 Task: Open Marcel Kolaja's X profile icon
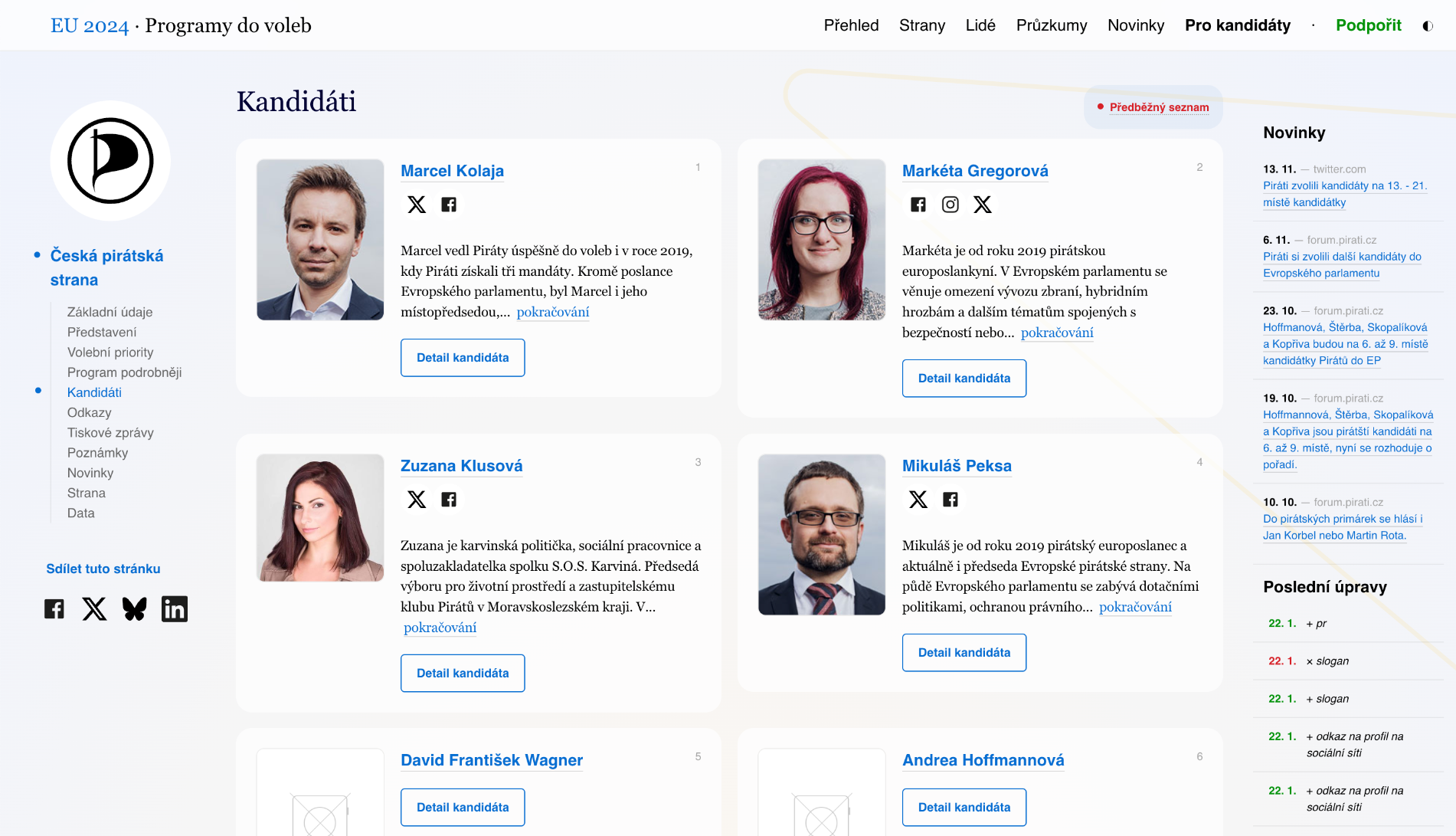point(417,205)
